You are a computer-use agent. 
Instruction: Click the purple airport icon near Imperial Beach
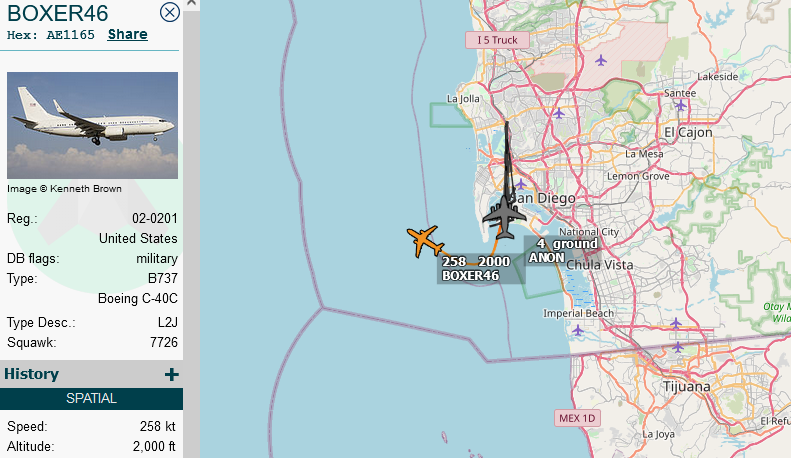pyautogui.click(x=578, y=331)
